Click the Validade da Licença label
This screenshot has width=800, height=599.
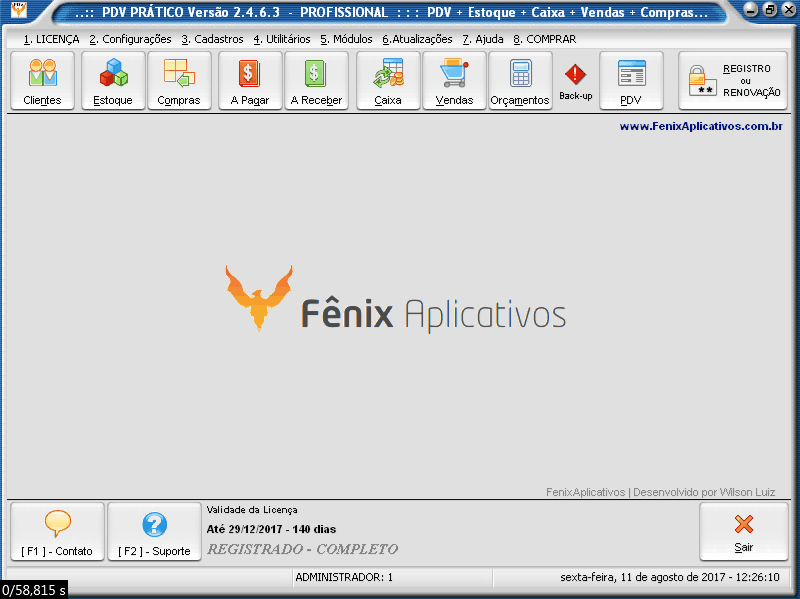(252, 509)
